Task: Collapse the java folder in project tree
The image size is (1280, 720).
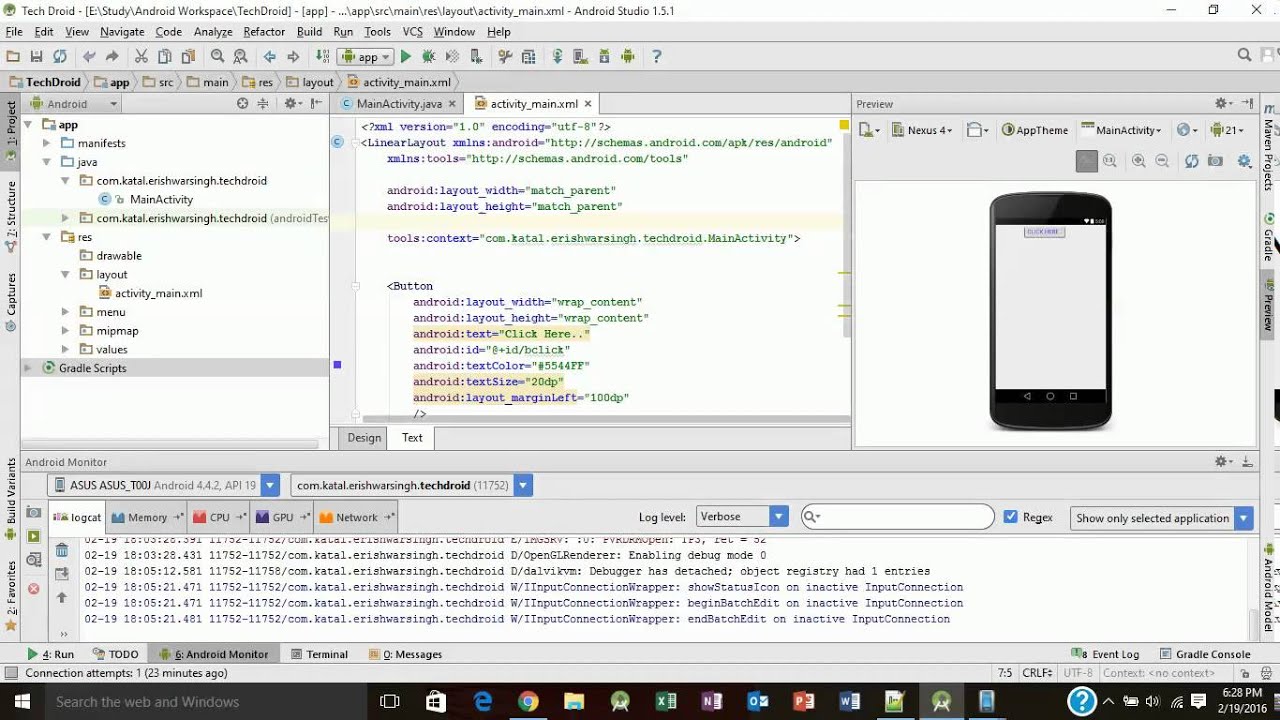Action: tap(46, 162)
